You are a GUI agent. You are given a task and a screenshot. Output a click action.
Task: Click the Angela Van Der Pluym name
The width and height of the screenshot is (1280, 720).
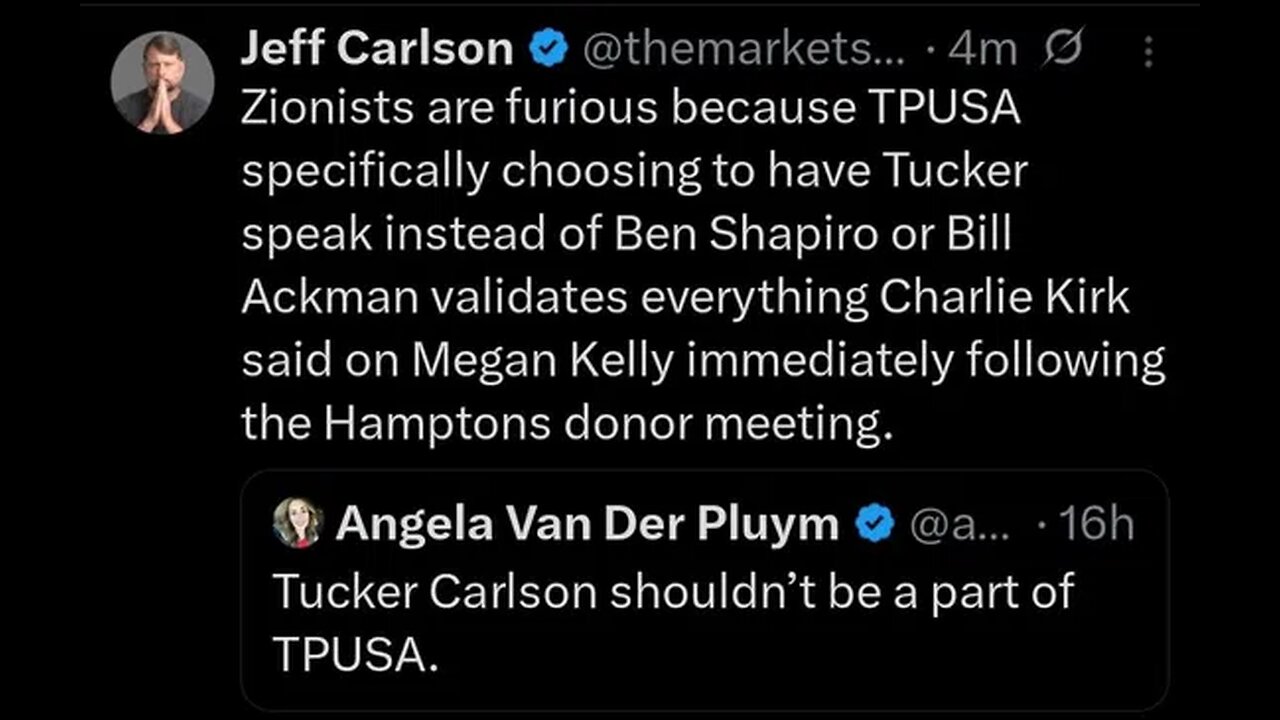[x=586, y=524]
